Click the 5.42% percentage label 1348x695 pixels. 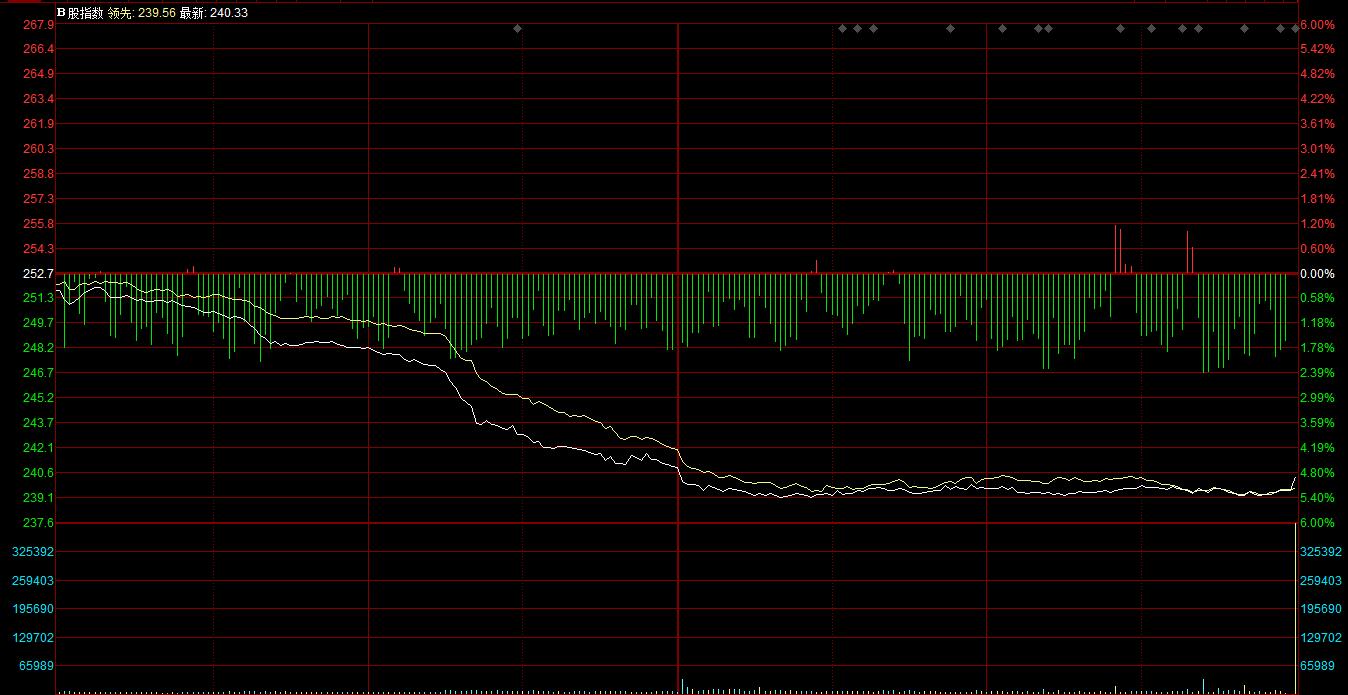(x=1317, y=49)
